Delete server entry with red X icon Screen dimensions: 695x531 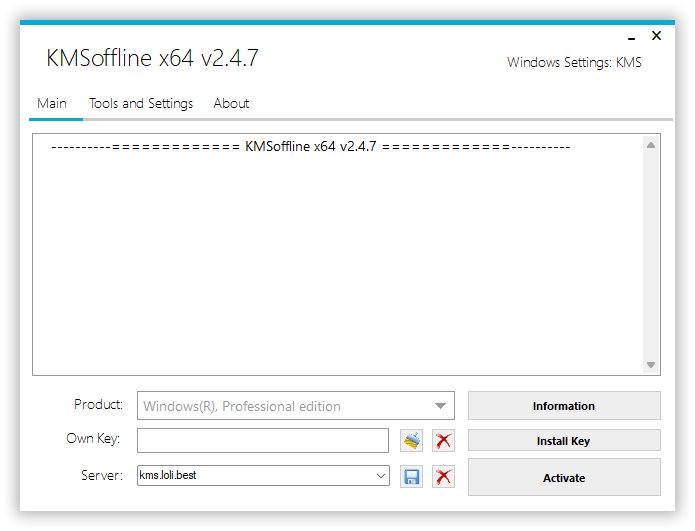tap(443, 477)
